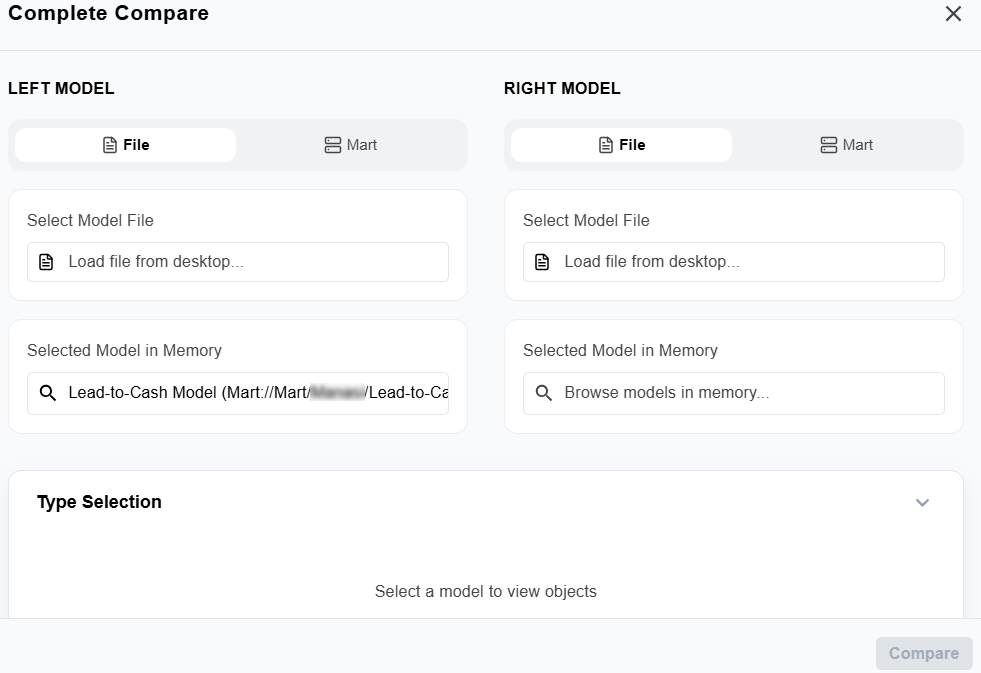Click the search icon in Left Model memory field

point(48,393)
